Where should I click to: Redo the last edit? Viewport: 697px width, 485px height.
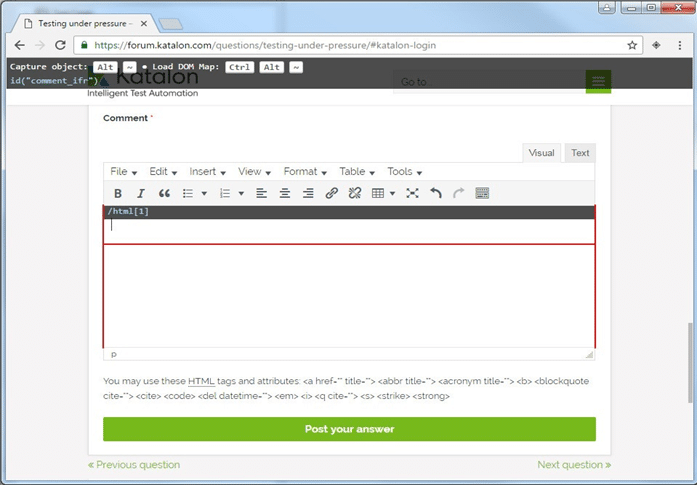[459, 193]
